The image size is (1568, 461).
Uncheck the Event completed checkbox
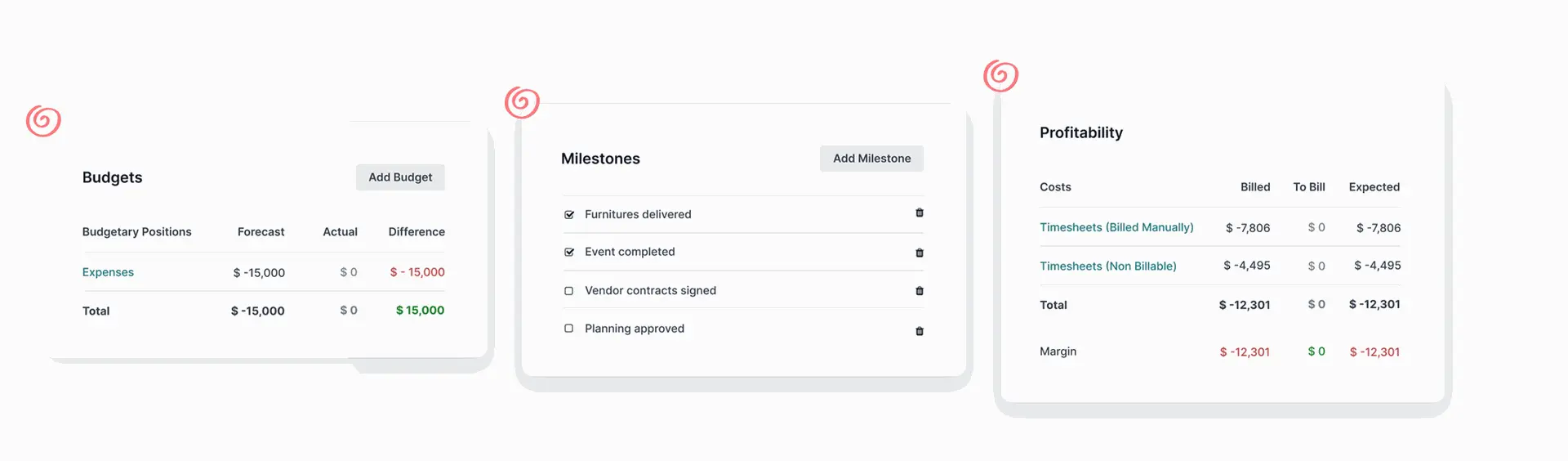point(569,253)
